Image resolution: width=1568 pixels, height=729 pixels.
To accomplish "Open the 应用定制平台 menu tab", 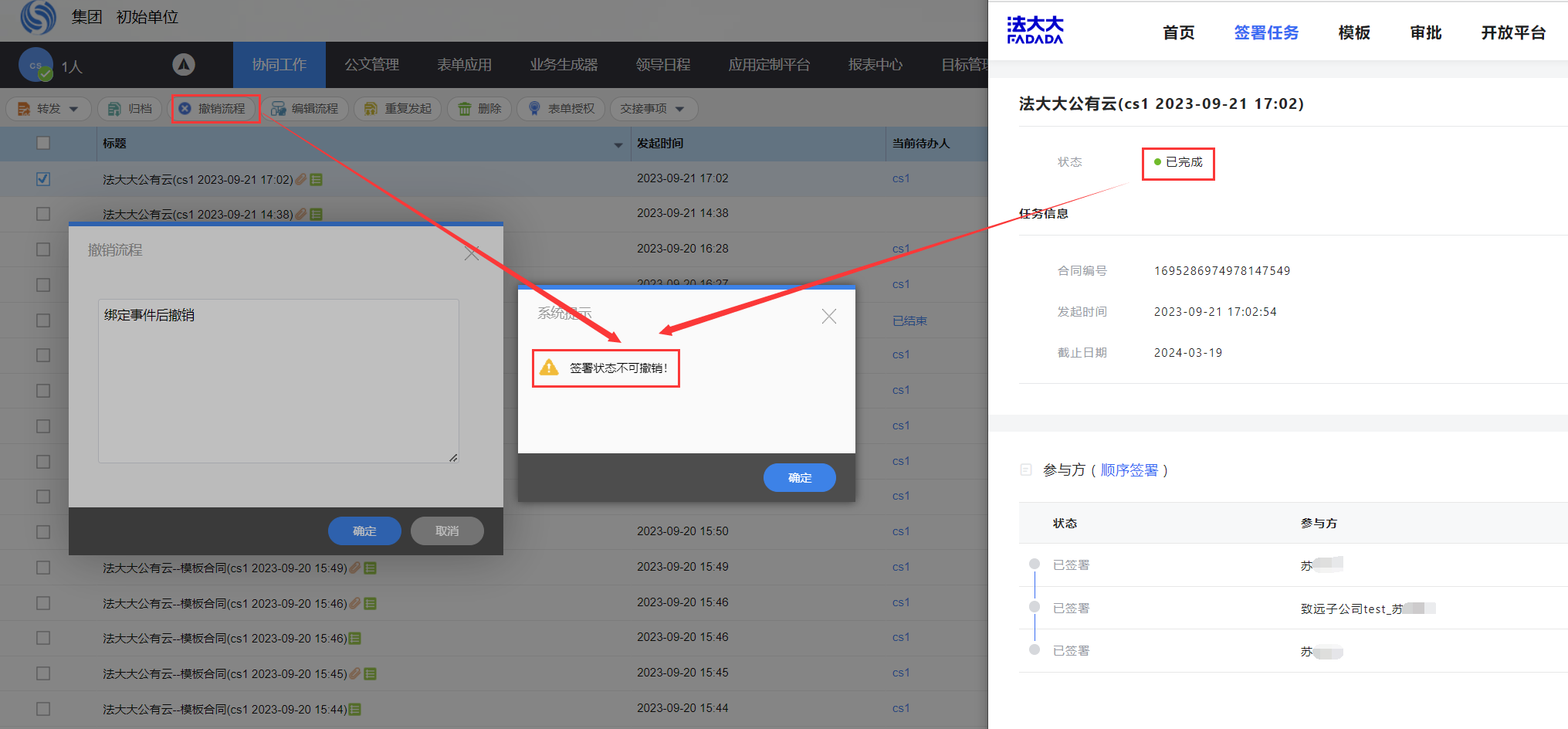I will click(769, 65).
